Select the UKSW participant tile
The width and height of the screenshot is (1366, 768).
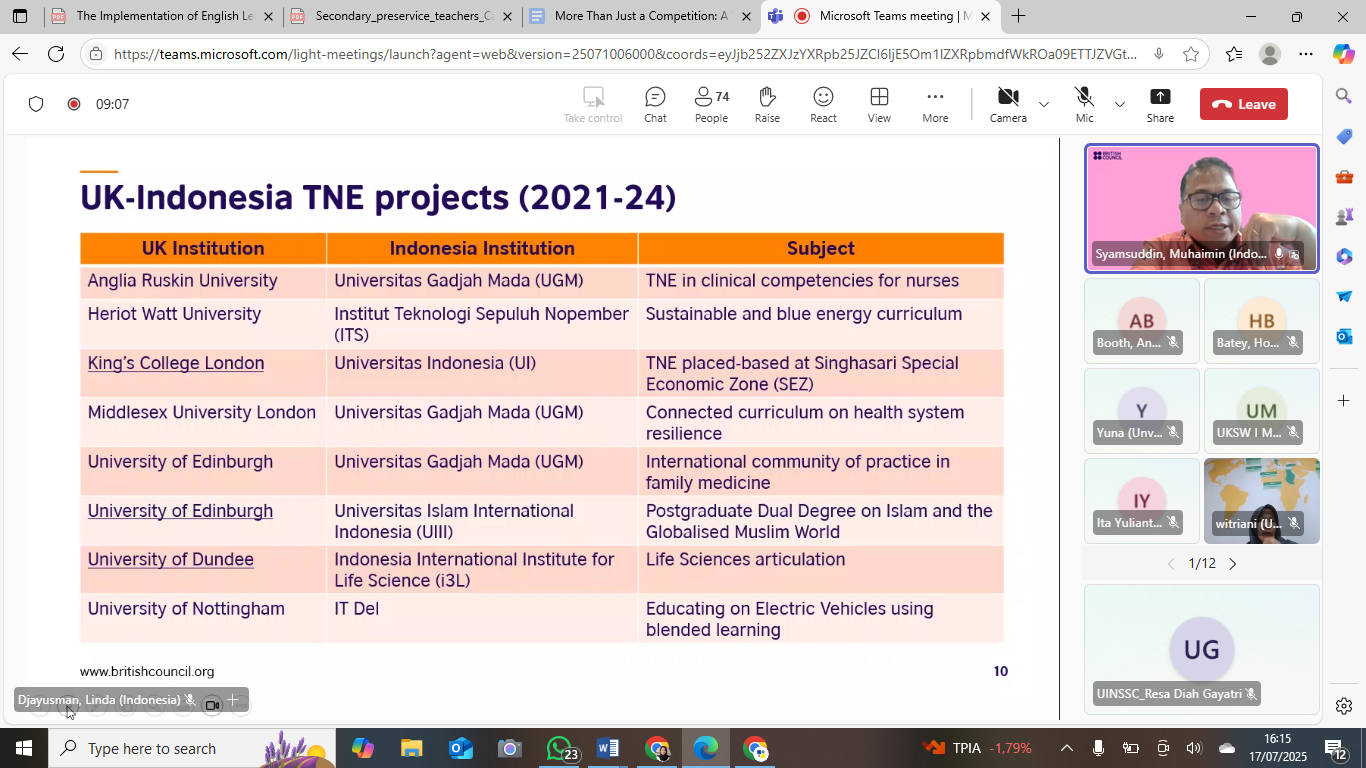point(1262,411)
